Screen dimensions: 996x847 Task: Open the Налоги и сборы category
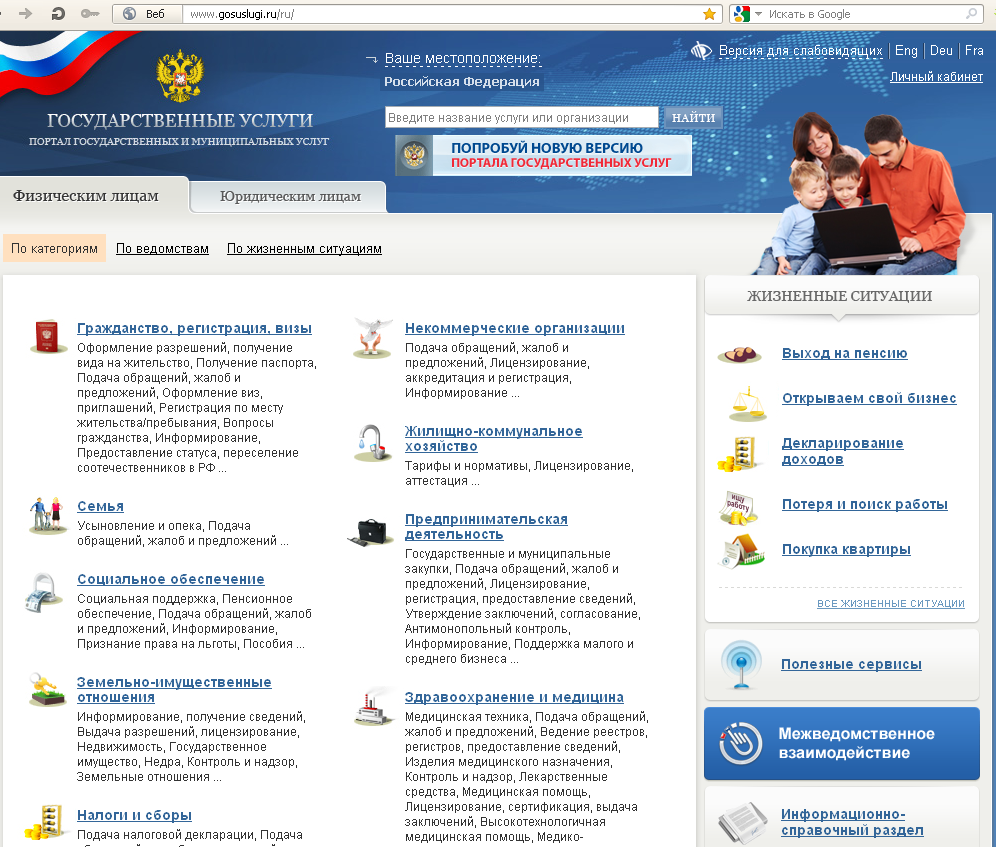point(134,815)
